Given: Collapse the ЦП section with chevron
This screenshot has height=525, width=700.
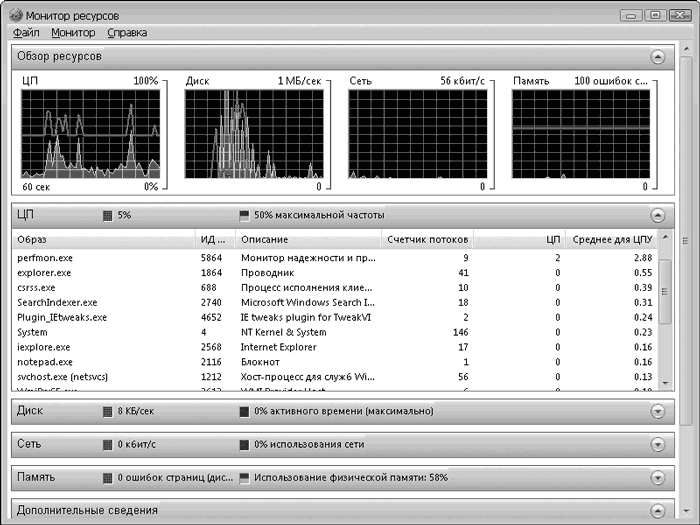Looking at the screenshot, I should click(x=657, y=215).
